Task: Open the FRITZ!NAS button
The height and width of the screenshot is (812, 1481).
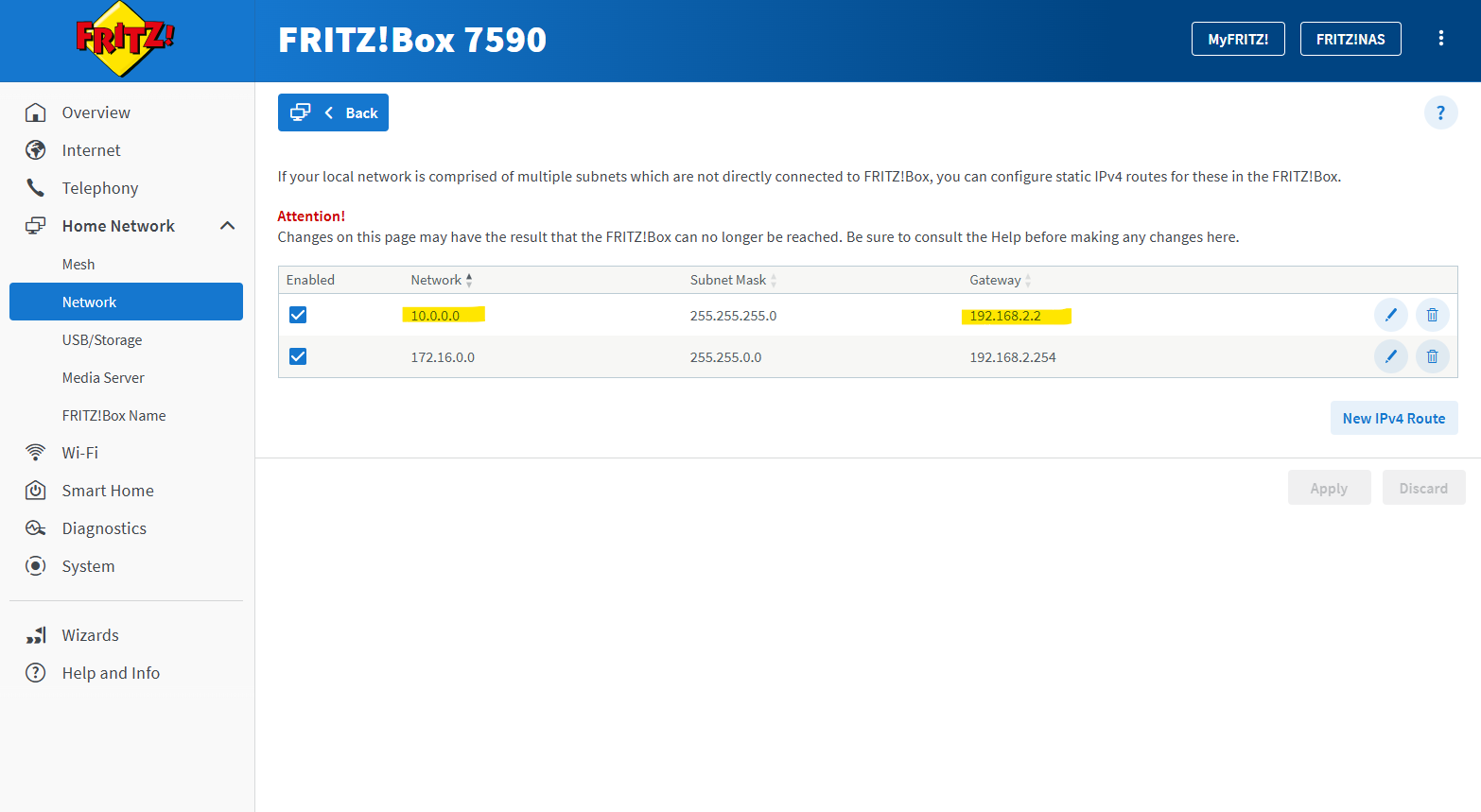Action: point(1350,39)
